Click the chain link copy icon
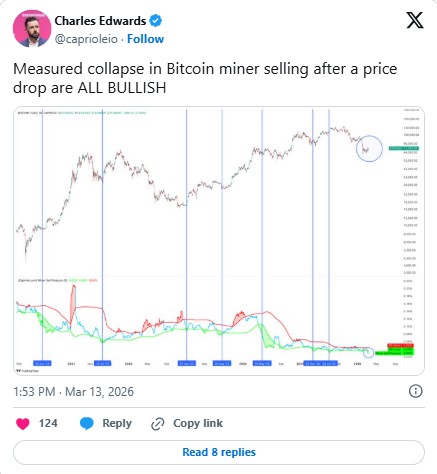This screenshot has width=437, height=474. tap(157, 424)
